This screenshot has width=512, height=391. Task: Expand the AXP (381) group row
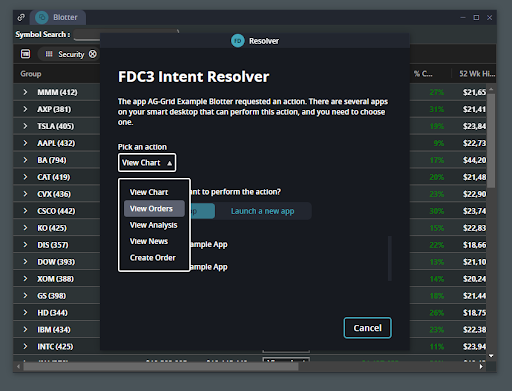pyautogui.click(x=25, y=109)
